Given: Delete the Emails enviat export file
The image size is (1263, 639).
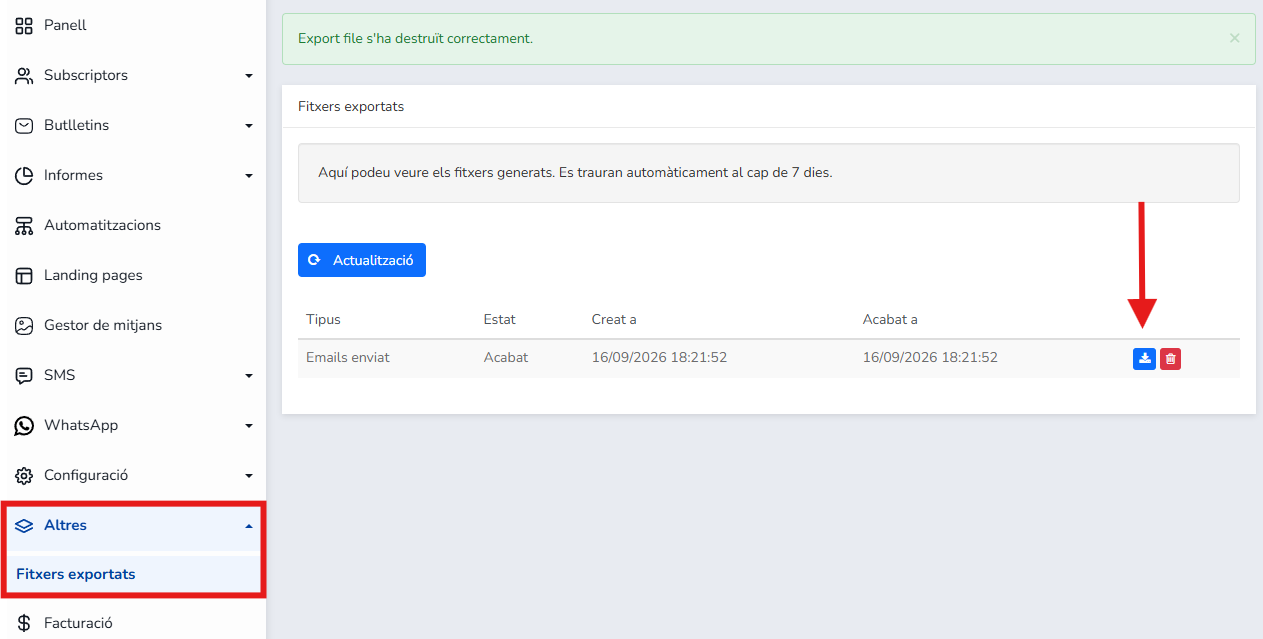Looking at the screenshot, I should pos(1170,358).
